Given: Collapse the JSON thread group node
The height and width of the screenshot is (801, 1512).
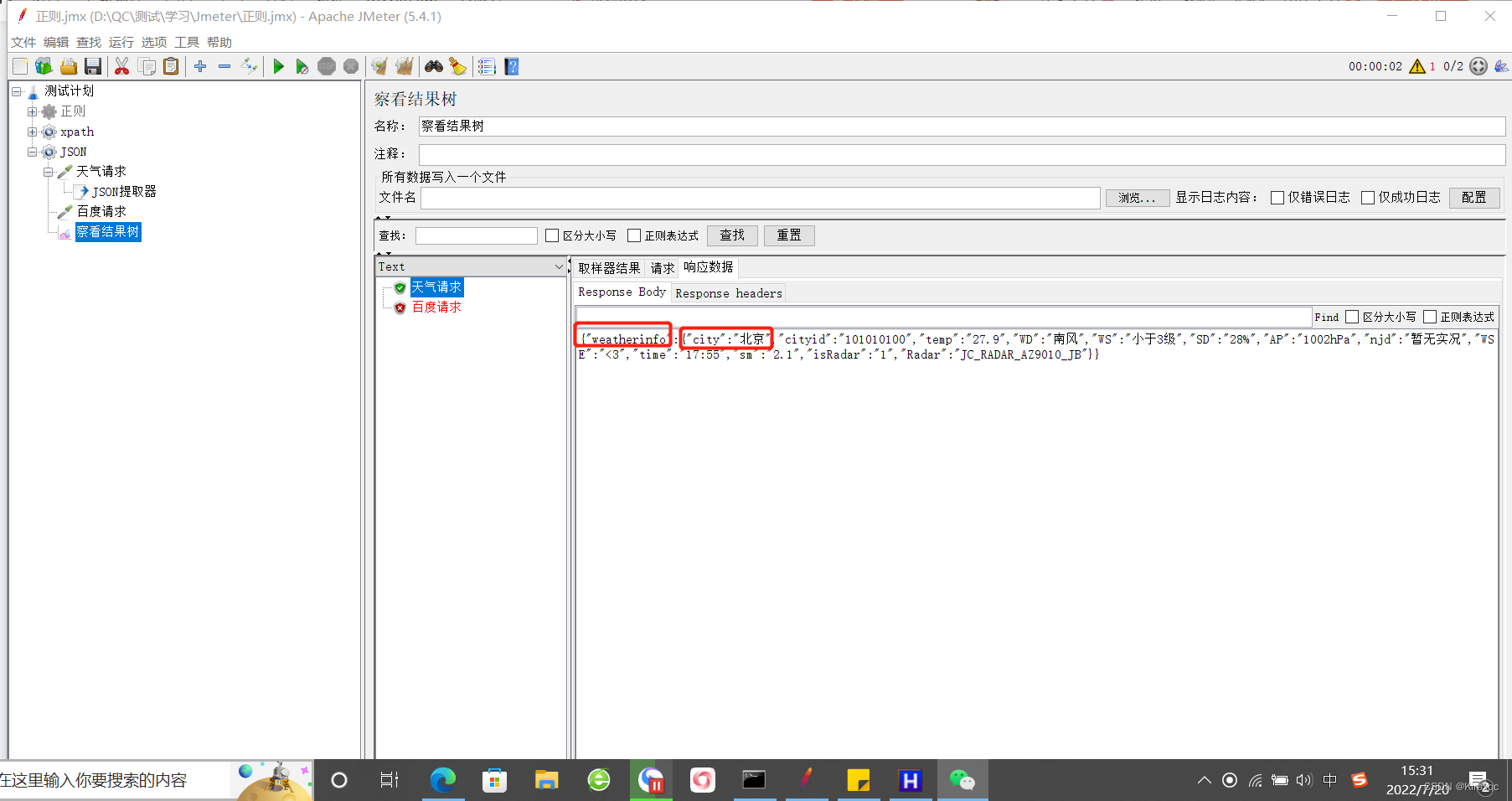Looking at the screenshot, I should tap(32, 152).
